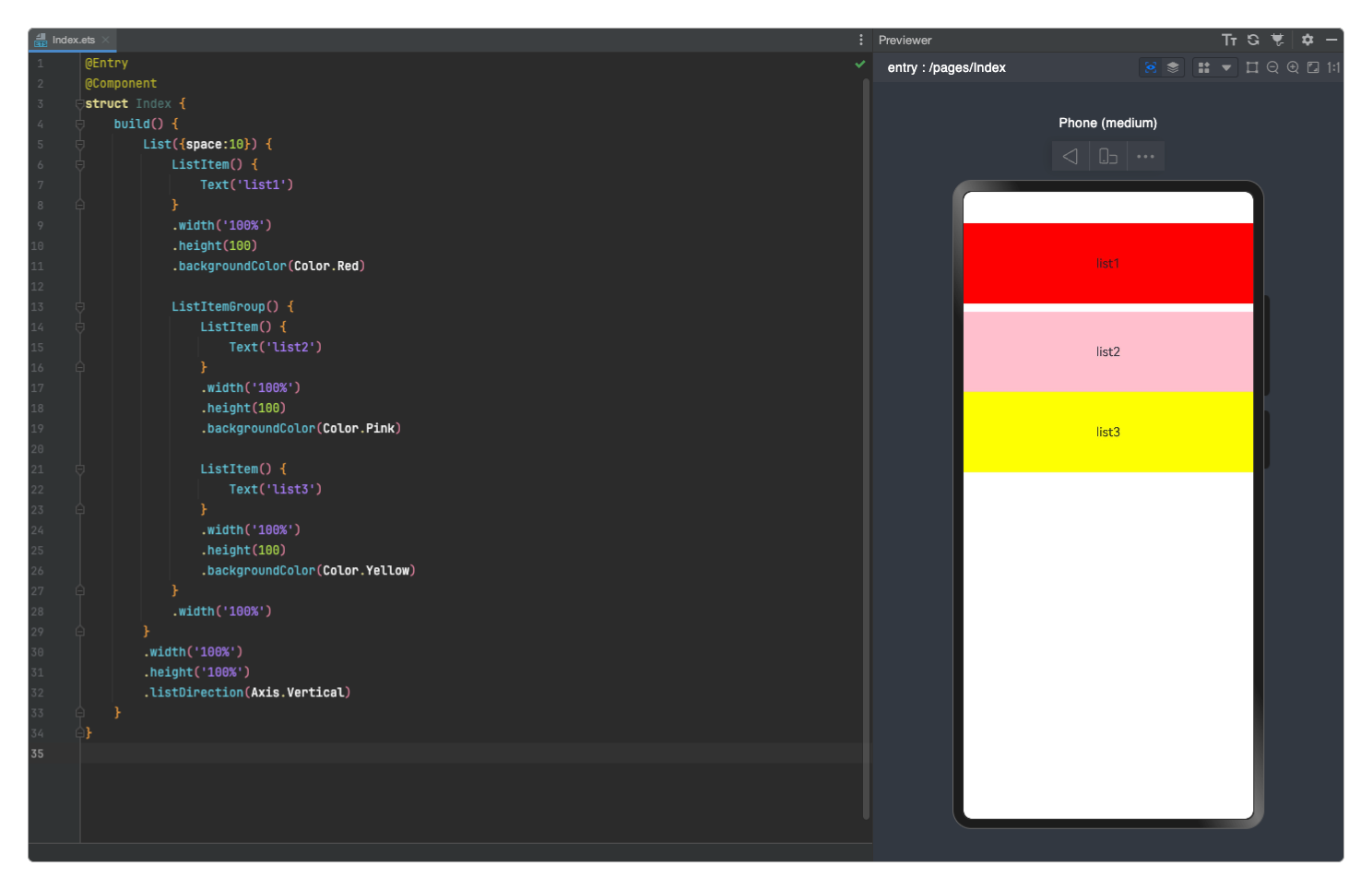The width and height of the screenshot is (1372, 890).
Task: Refresh the Previewer with the reload icon
Action: 1253,40
